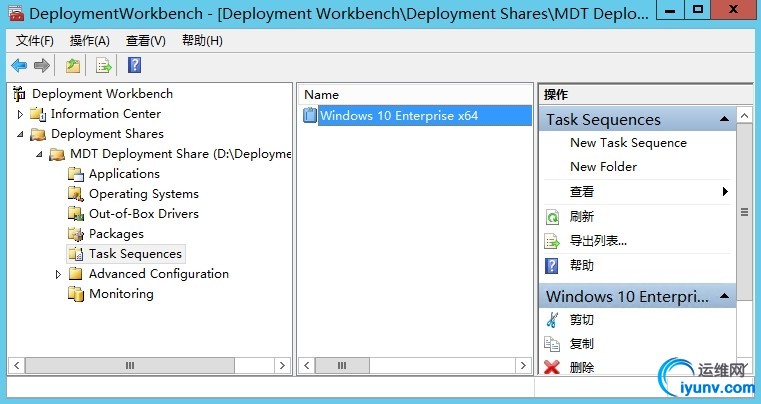This screenshot has width=761, height=404.
Task: Click the Name column header
Action: [x=415, y=95]
